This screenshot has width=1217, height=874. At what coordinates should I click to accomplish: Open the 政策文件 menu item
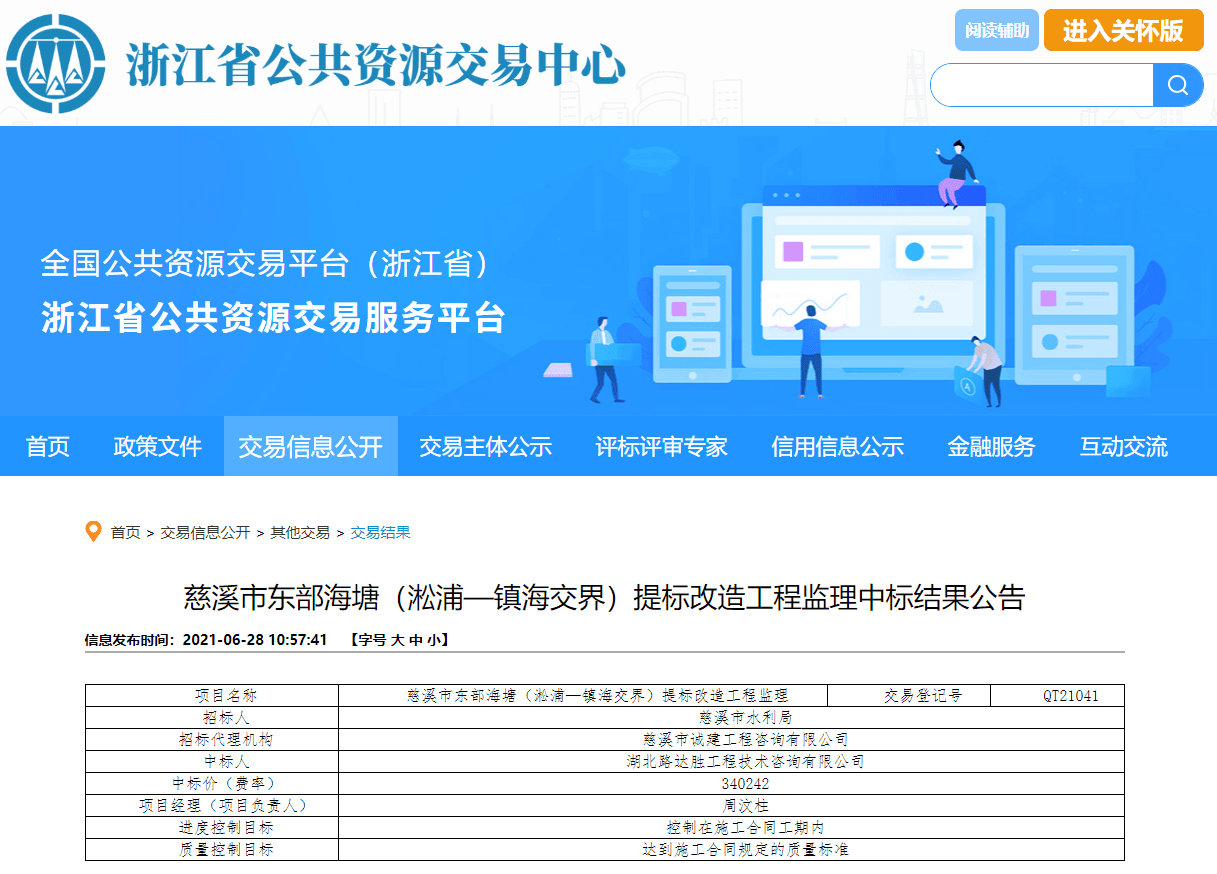[157, 447]
